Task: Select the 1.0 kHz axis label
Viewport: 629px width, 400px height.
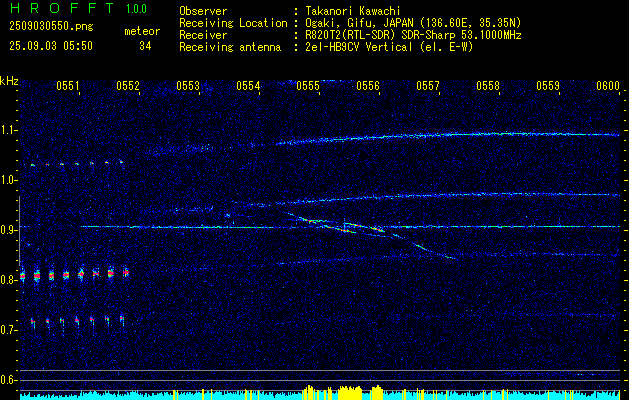Action: click(9, 180)
